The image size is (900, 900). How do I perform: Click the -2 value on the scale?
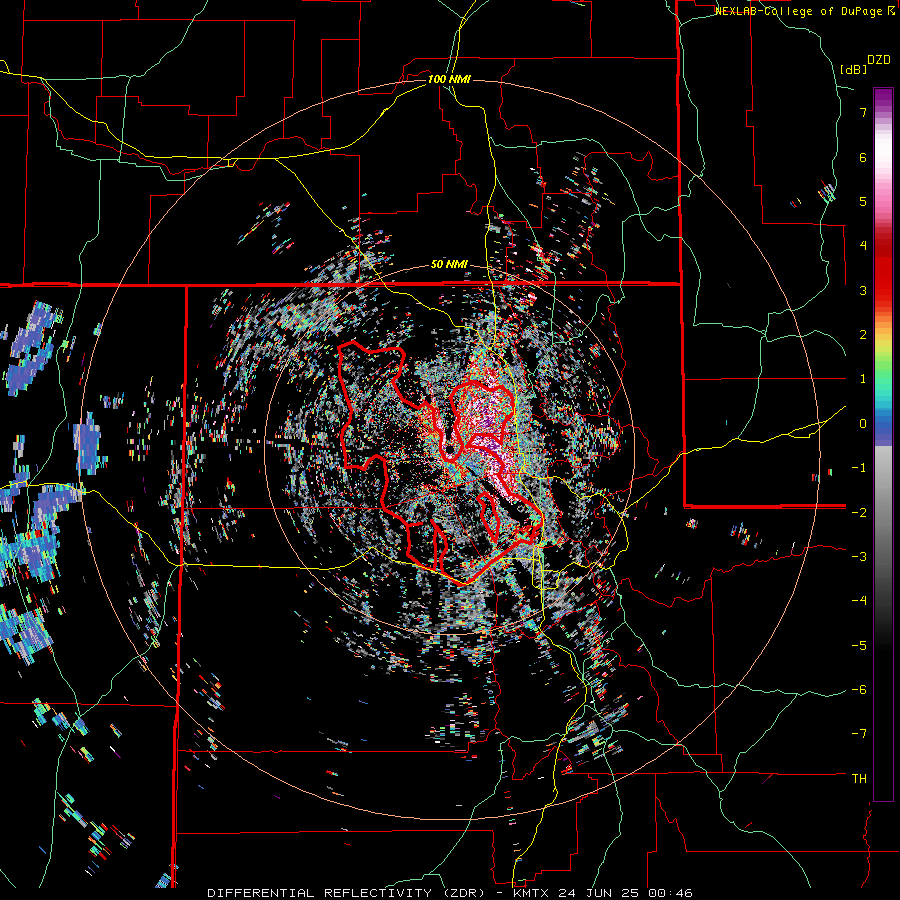coord(859,512)
